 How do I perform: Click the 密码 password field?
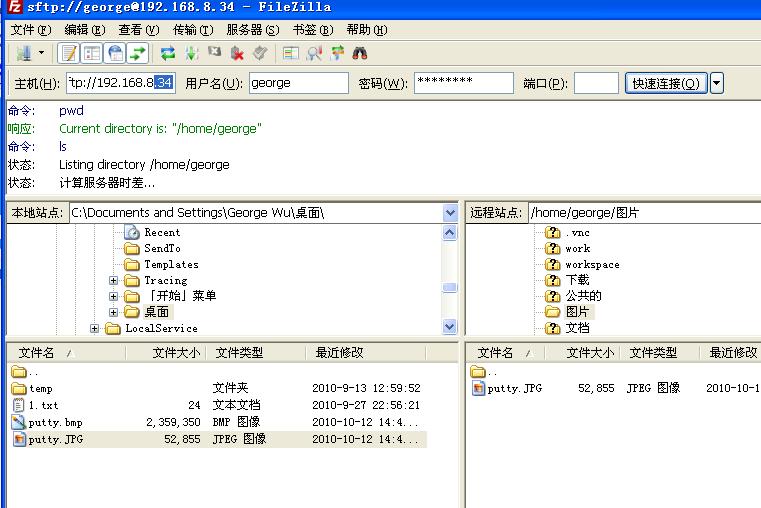pyautogui.click(x=463, y=83)
